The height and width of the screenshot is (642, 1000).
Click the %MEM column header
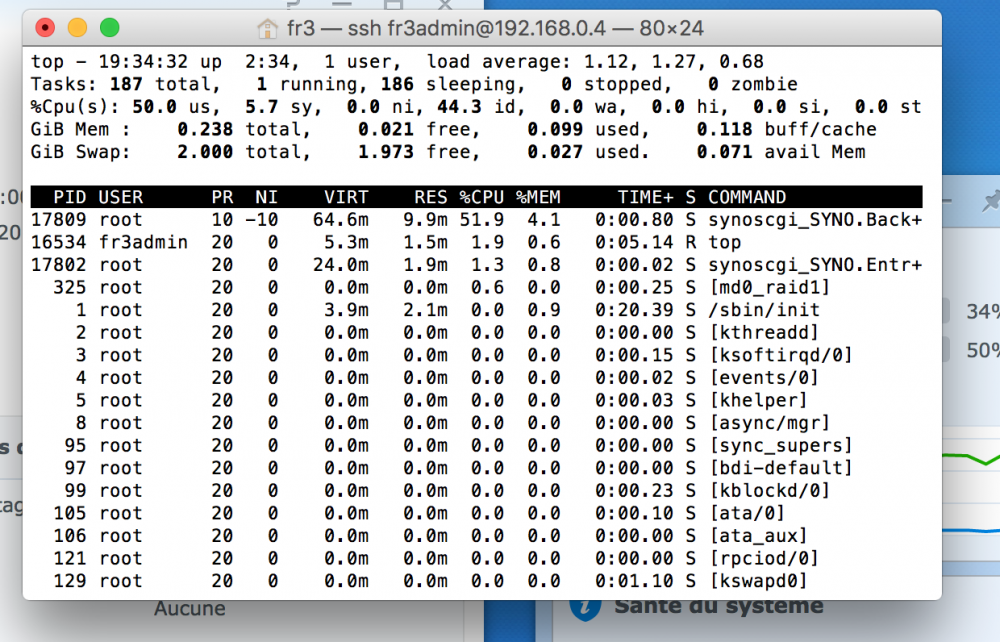pos(538,197)
